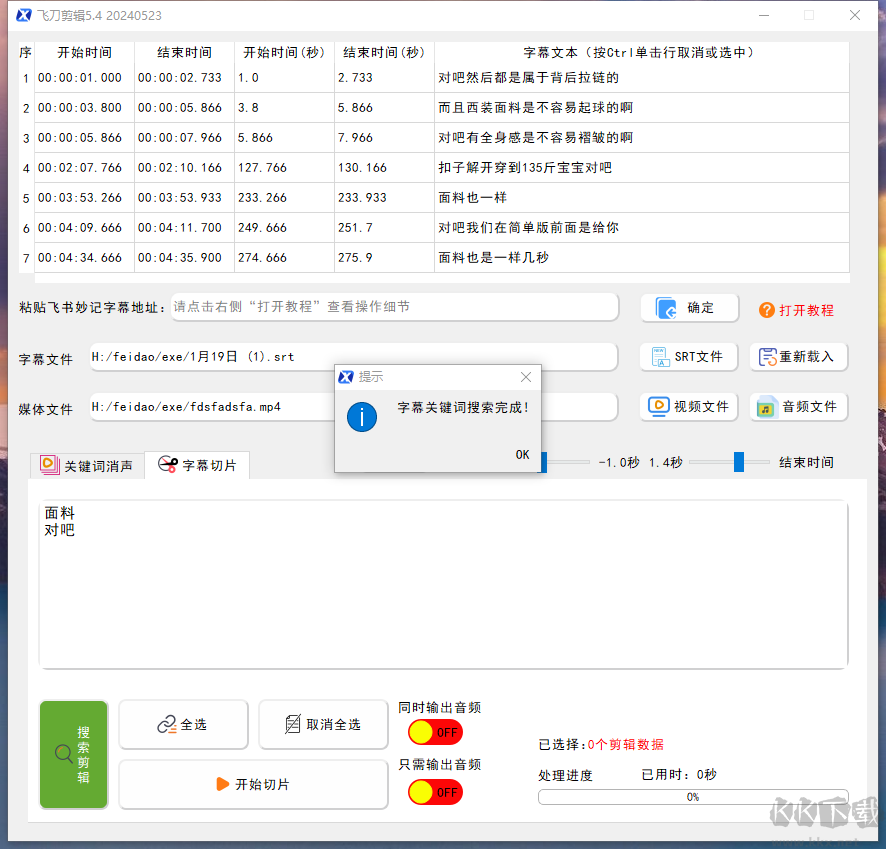Click 取消全选 to deselect all
The width and height of the screenshot is (886, 849).
pos(323,724)
